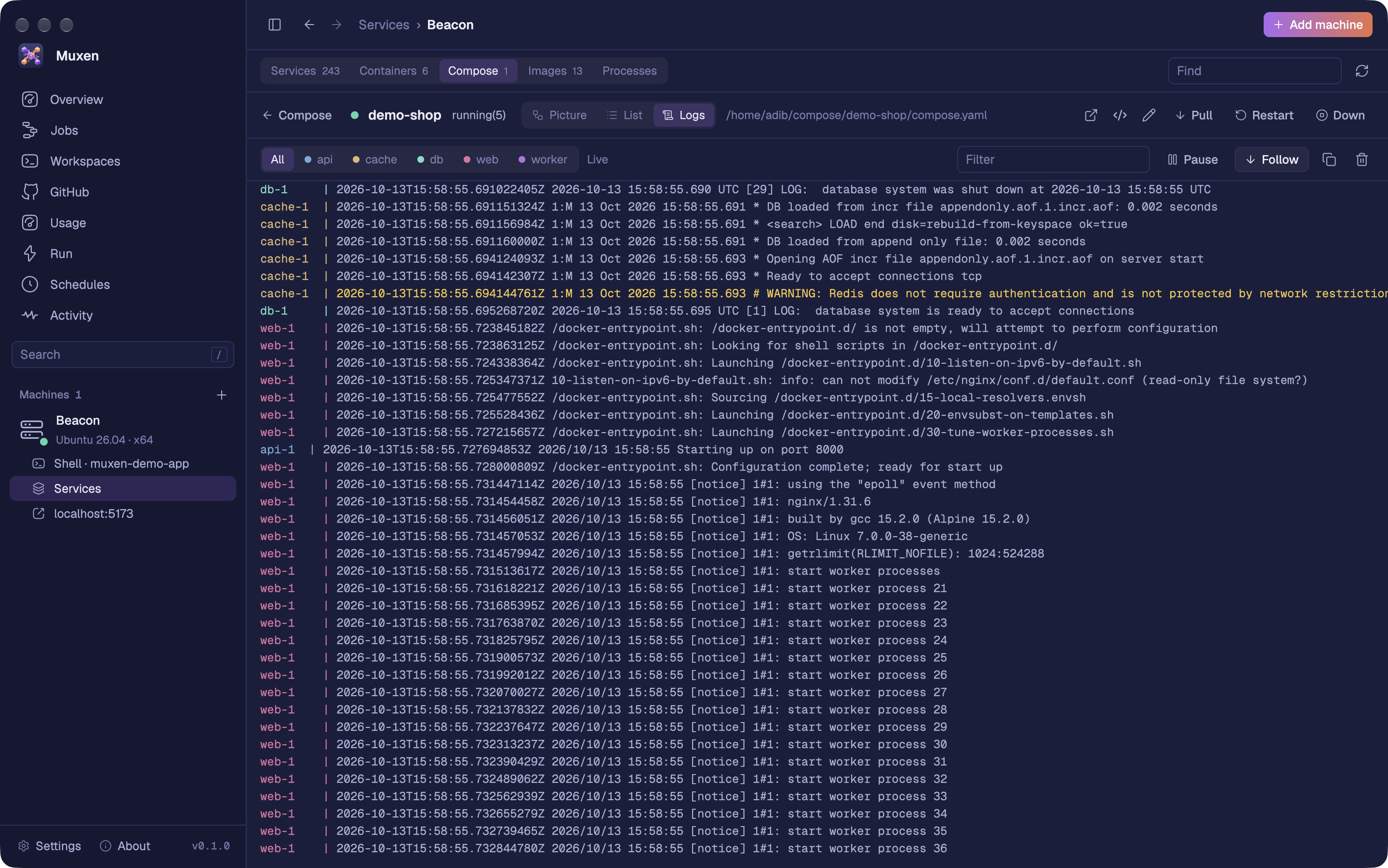Filter logs to the web service
This screenshot has width=1388, height=868.
[x=480, y=159]
